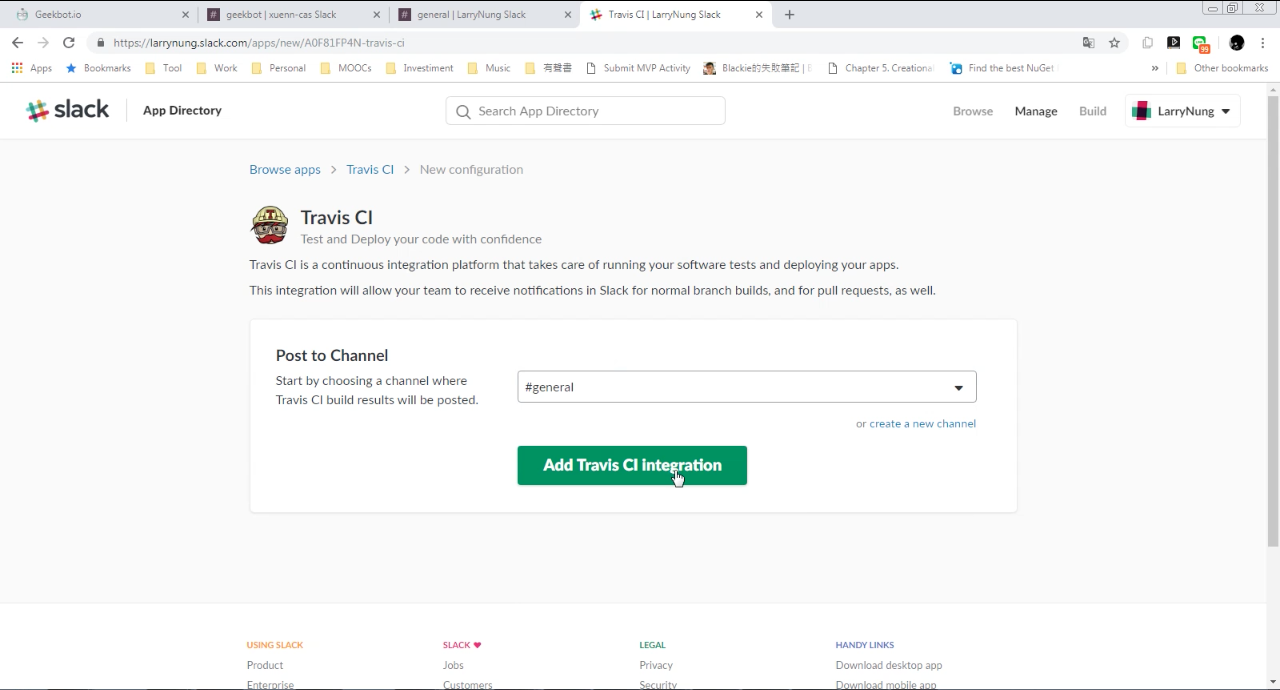This screenshot has height=690, width=1280.
Task: Open the Find the best NuGet bookmark
Action: click(x=1002, y=68)
